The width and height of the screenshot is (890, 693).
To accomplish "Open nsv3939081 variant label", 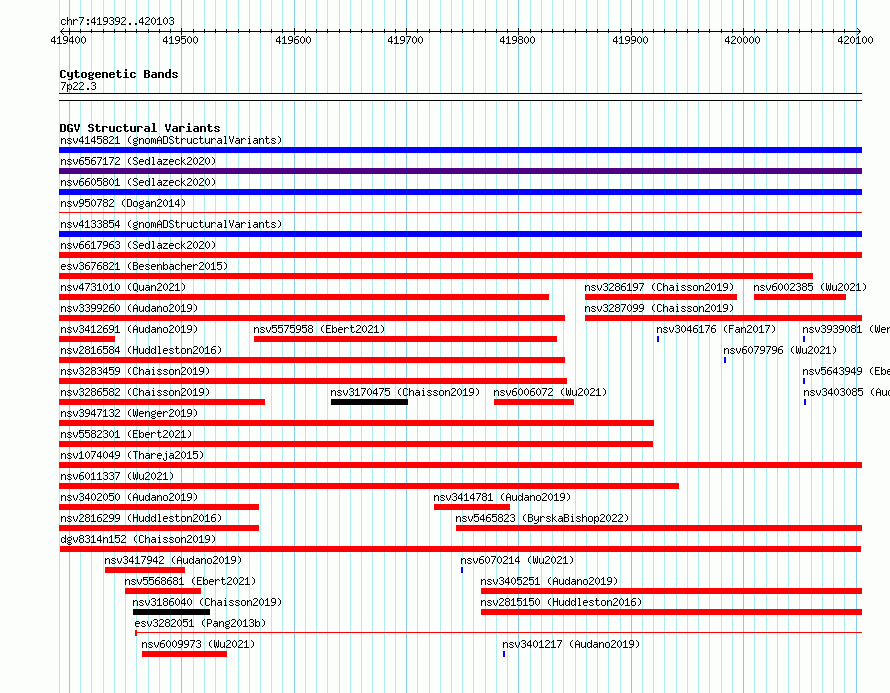I will point(846,329).
